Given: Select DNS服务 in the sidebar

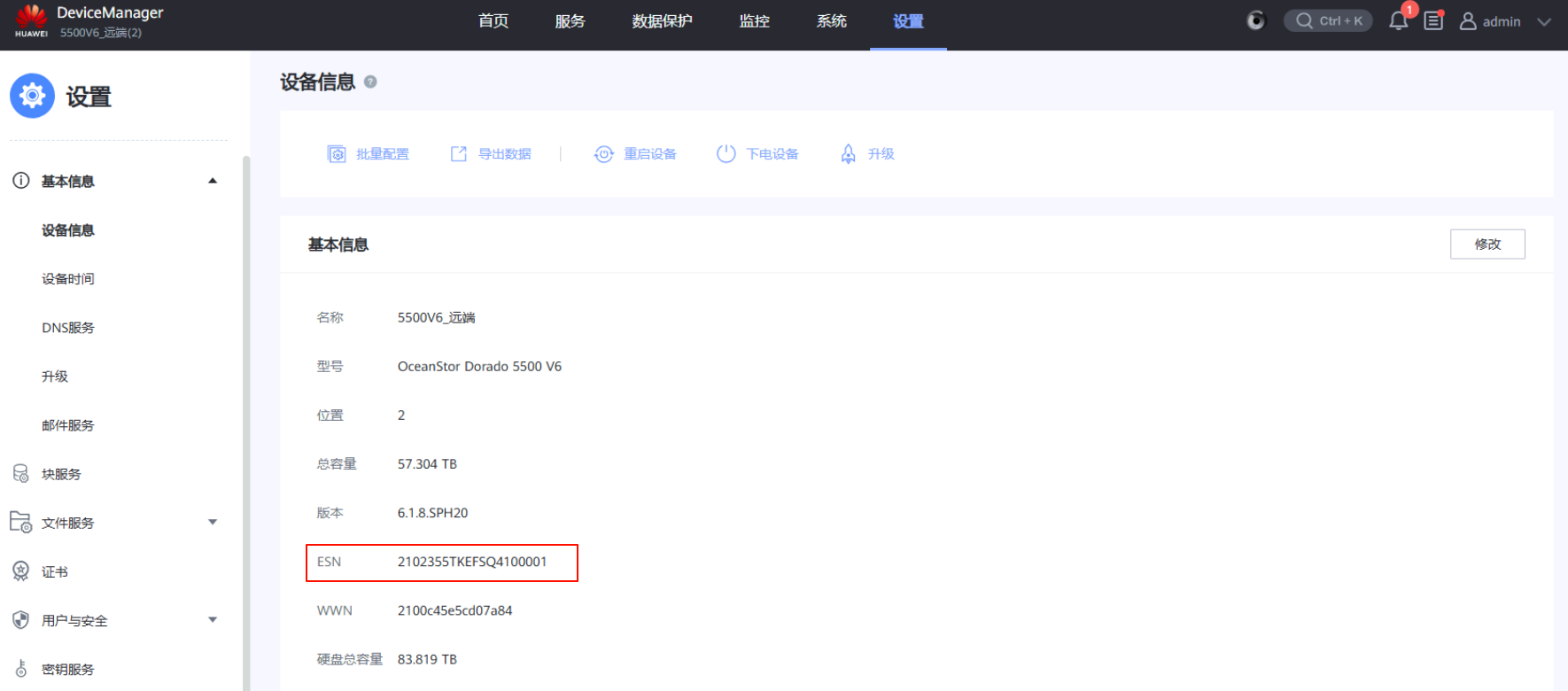Looking at the screenshot, I should pyautogui.click(x=68, y=328).
